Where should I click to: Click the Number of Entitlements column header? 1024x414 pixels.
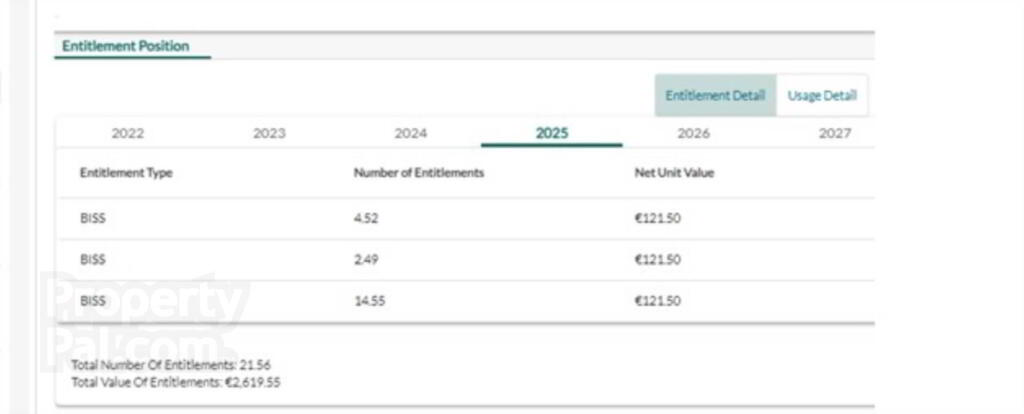coord(419,173)
